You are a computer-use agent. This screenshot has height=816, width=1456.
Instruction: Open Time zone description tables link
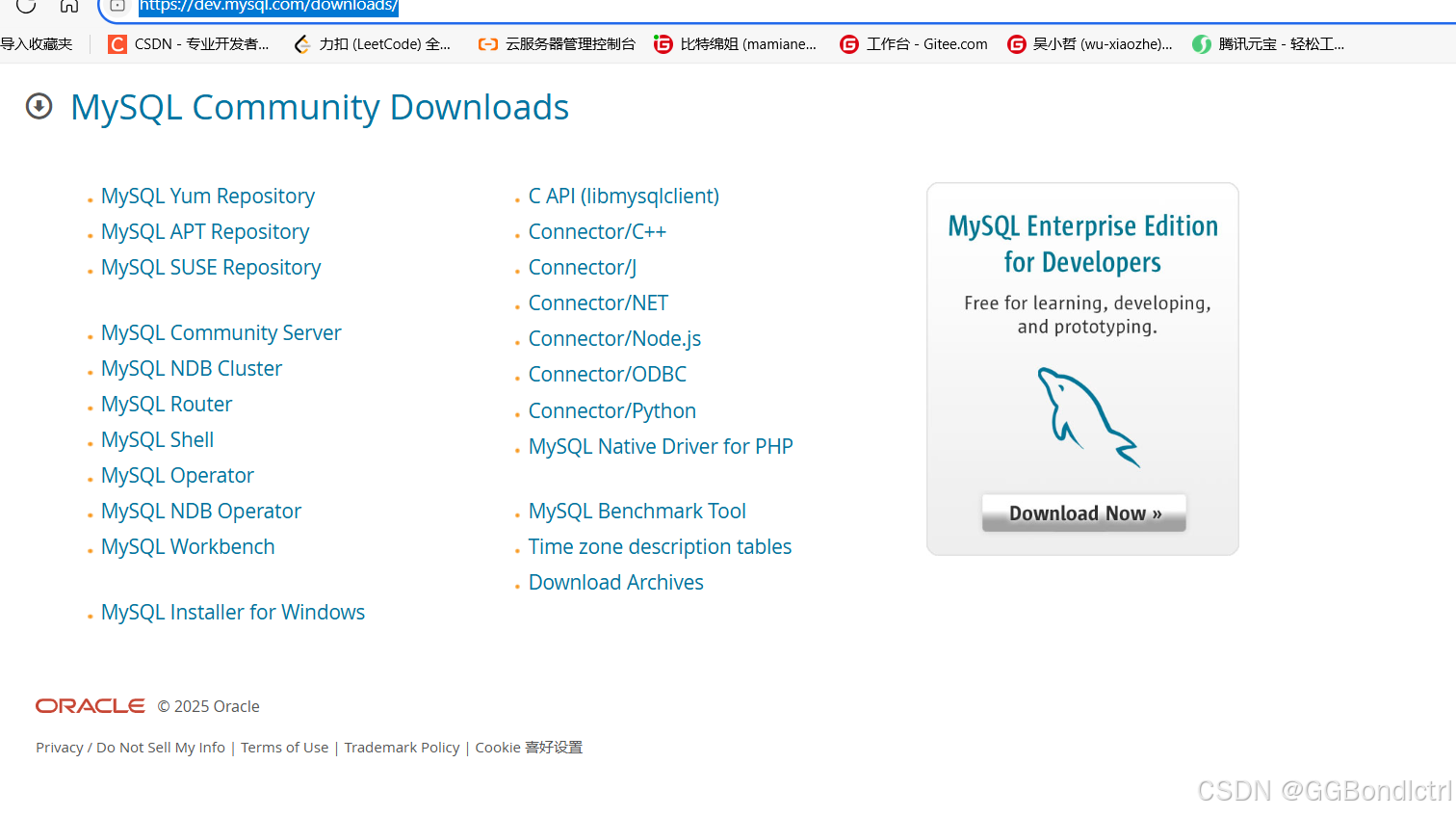click(x=660, y=546)
